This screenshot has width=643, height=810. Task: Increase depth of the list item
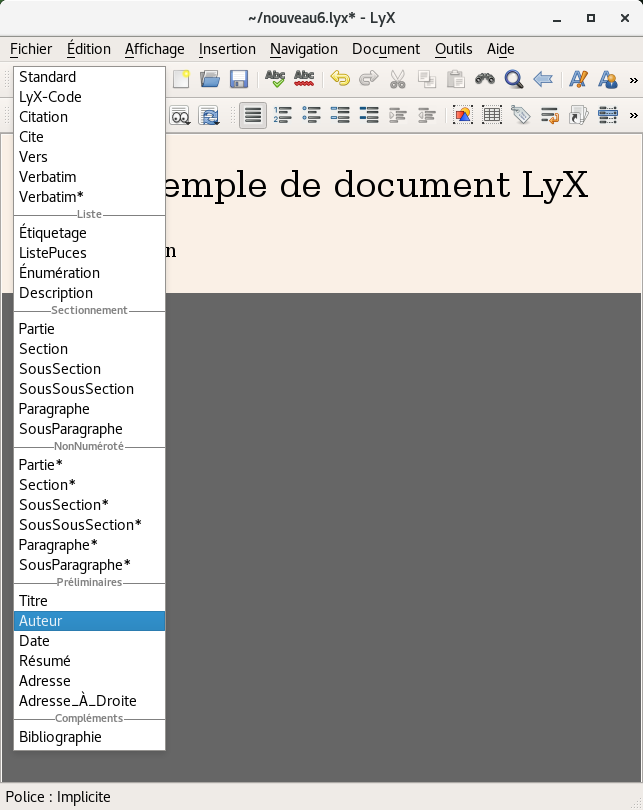[398, 115]
